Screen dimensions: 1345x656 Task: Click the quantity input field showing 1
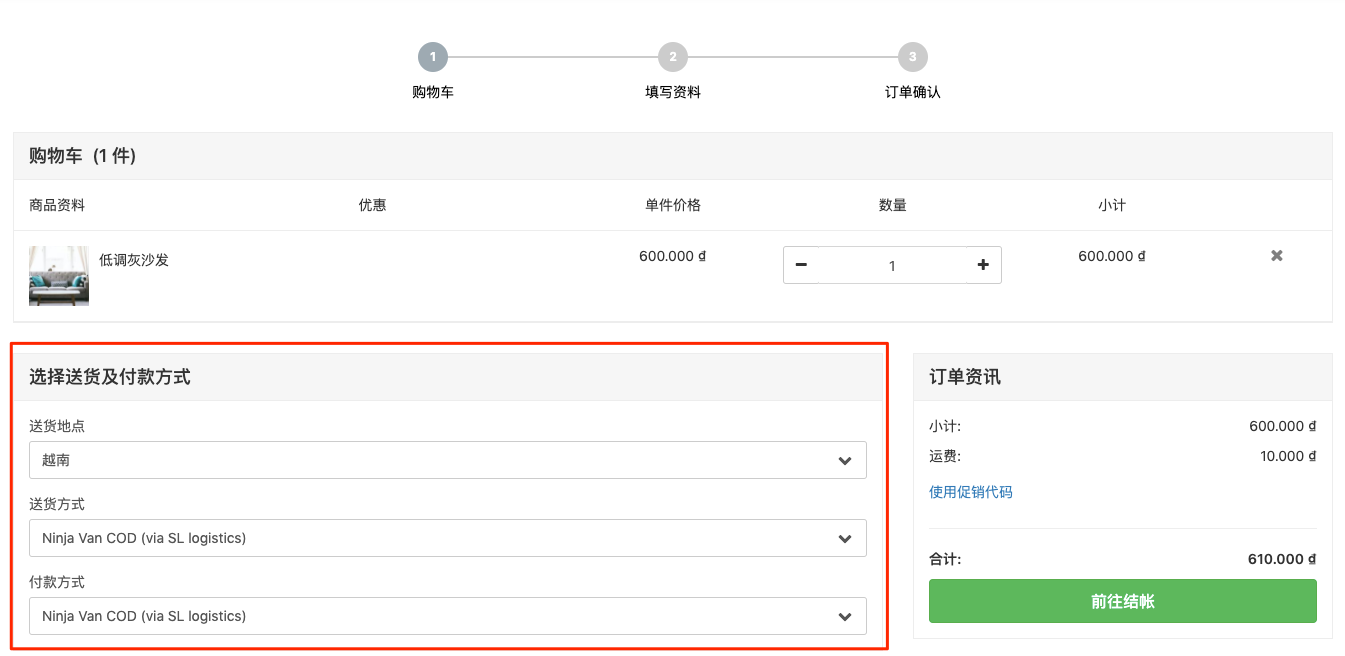click(x=892, y=265)
